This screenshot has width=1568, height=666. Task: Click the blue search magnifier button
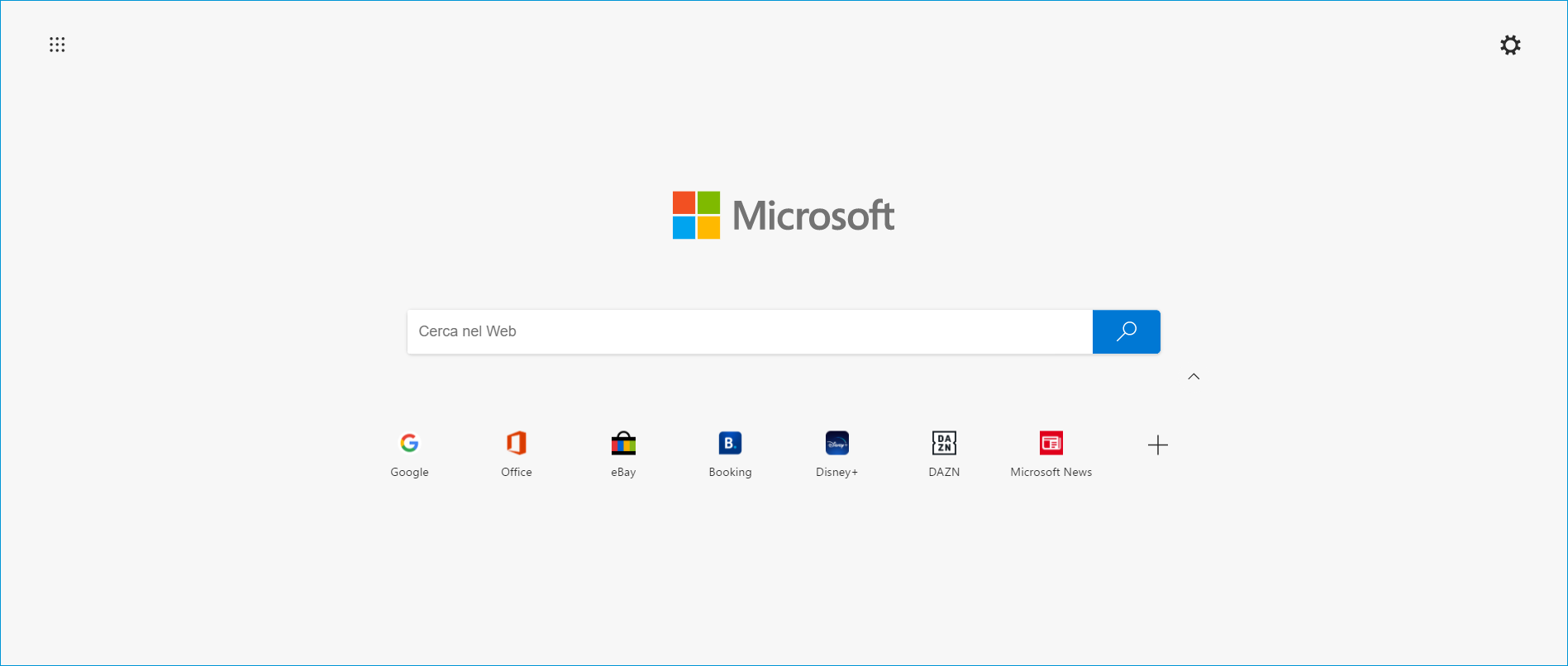(x=1127, y=331)
